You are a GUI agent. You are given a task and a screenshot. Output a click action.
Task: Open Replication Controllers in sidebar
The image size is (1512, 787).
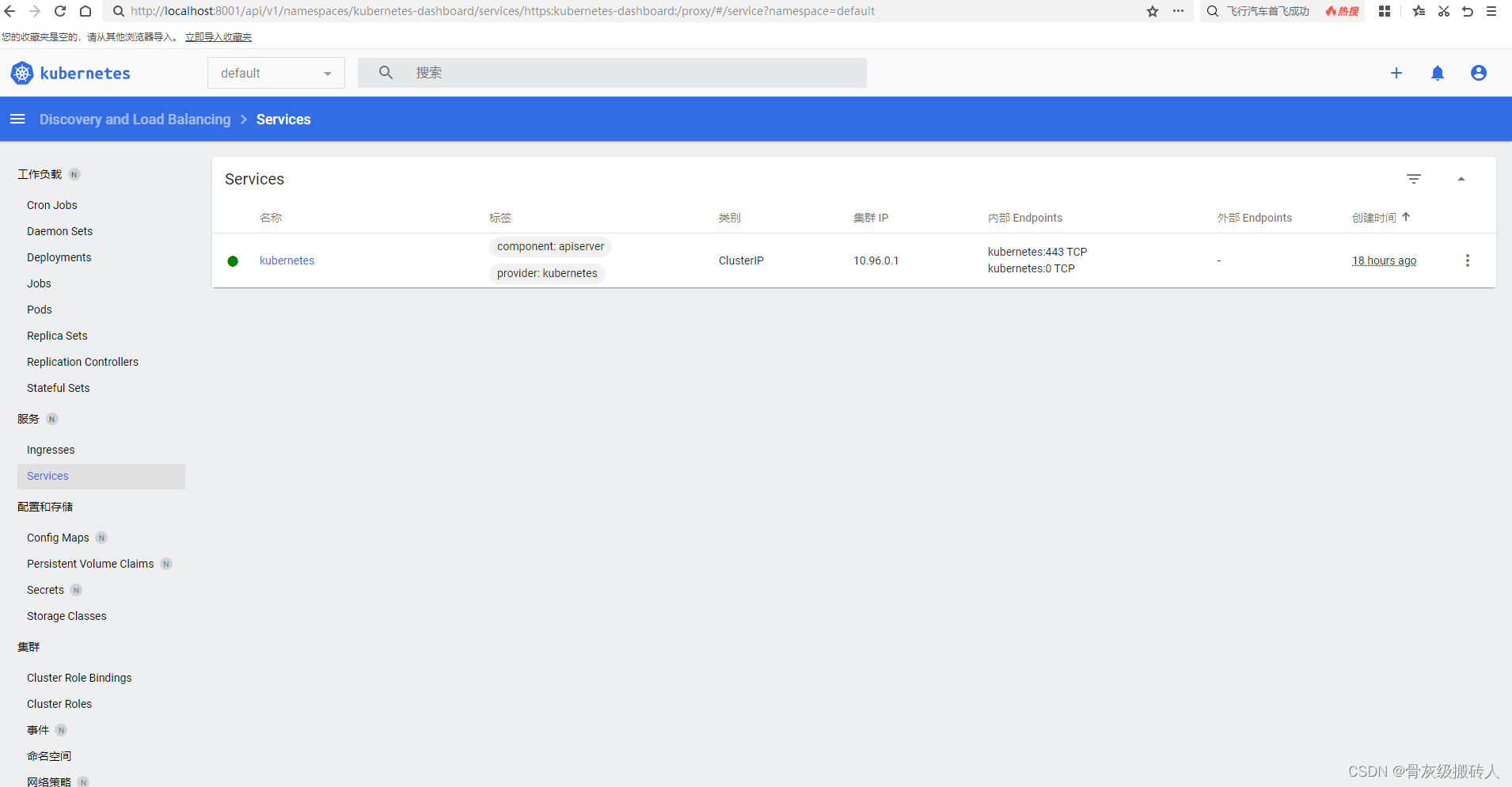pyautogui.click(x=82, y=362)
